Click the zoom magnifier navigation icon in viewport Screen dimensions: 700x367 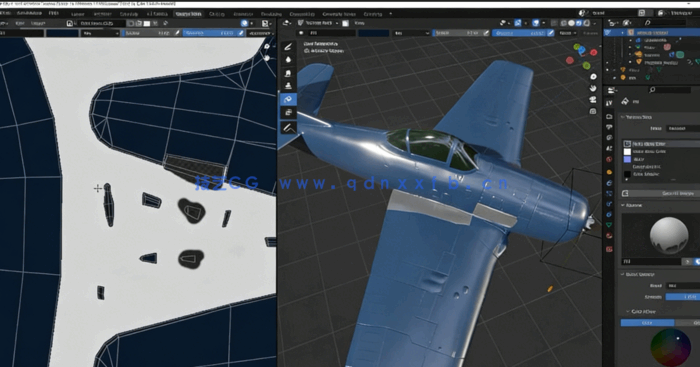(593, 76)
